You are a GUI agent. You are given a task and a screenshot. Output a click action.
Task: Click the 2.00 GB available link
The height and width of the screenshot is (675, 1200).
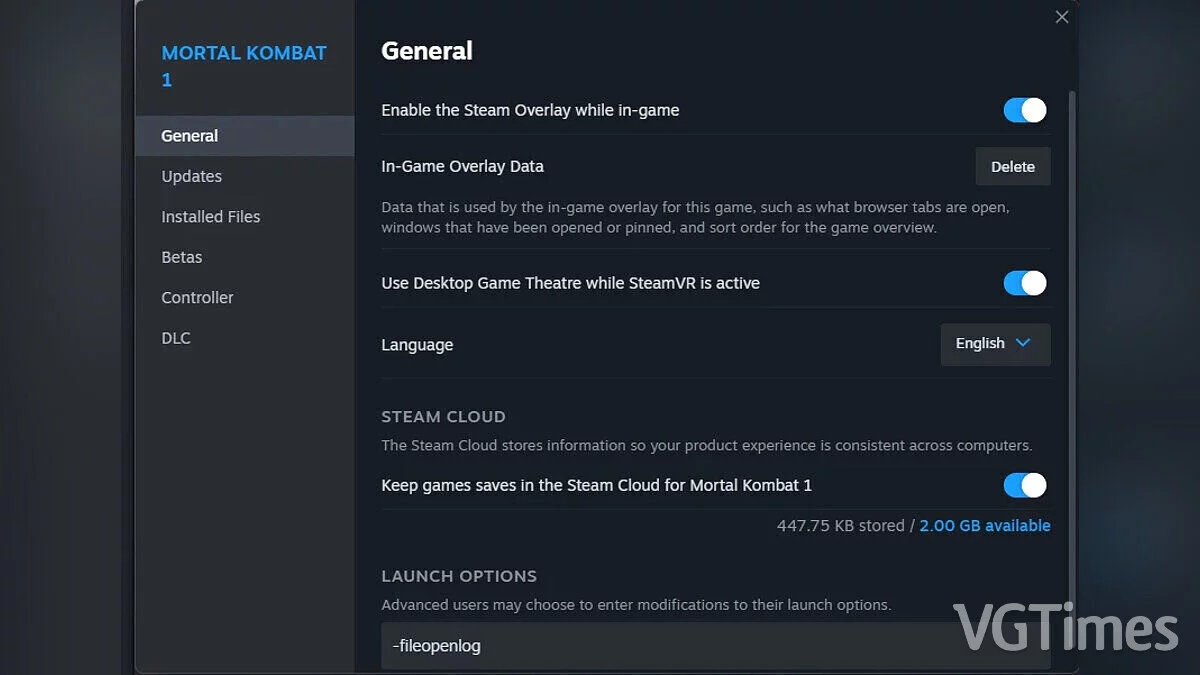985,526
